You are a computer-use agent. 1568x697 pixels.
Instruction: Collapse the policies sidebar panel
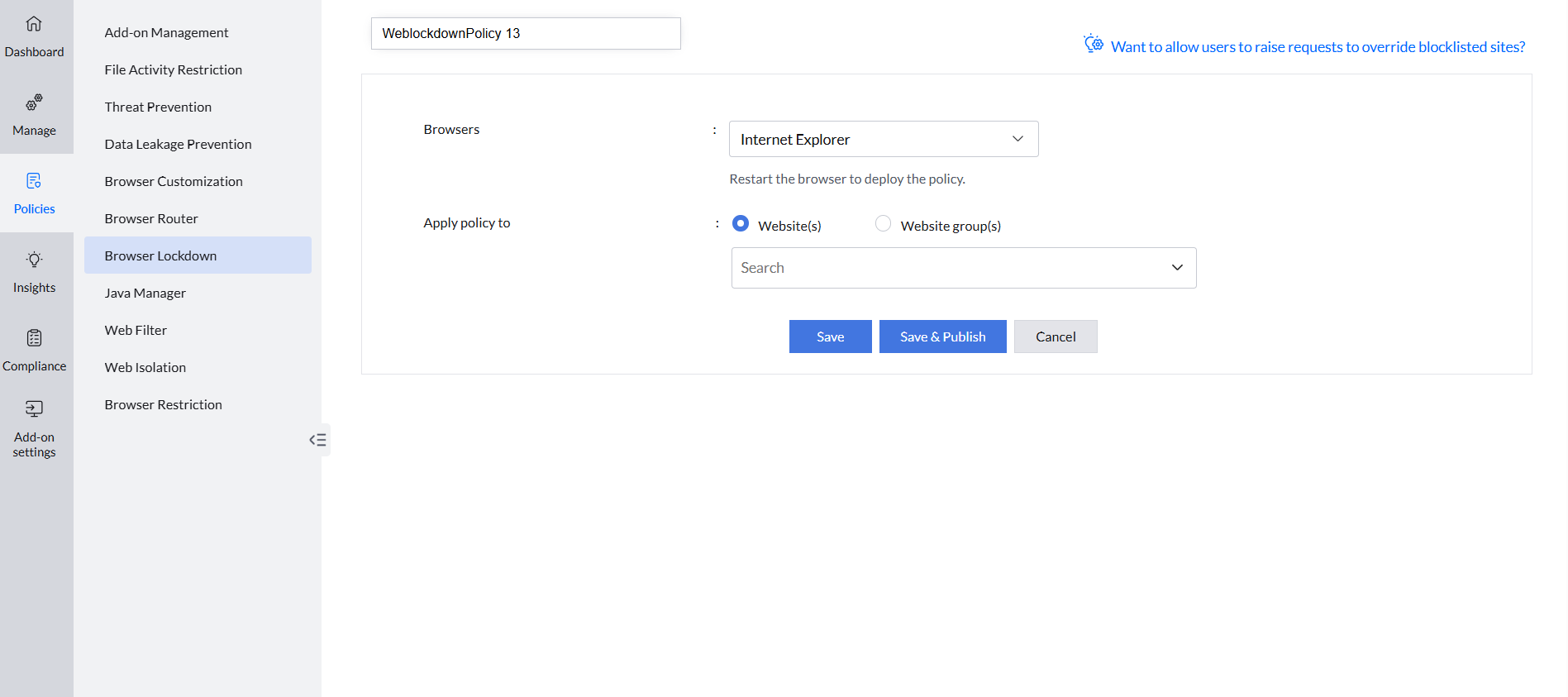[317, 440]
